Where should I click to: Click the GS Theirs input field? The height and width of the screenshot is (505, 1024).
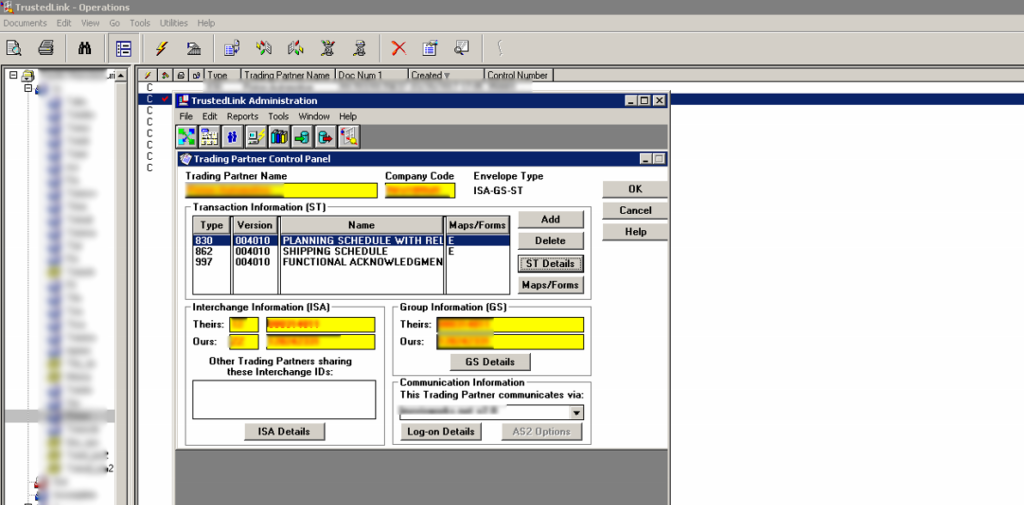(510, 325)
